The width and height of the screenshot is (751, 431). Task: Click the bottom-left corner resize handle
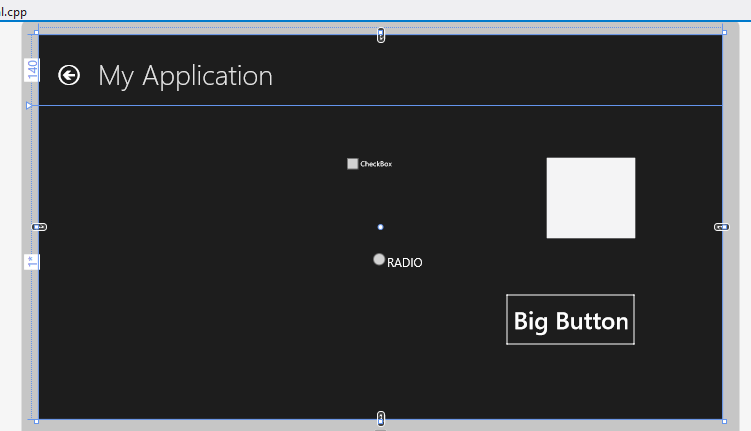tap(38, 421)
